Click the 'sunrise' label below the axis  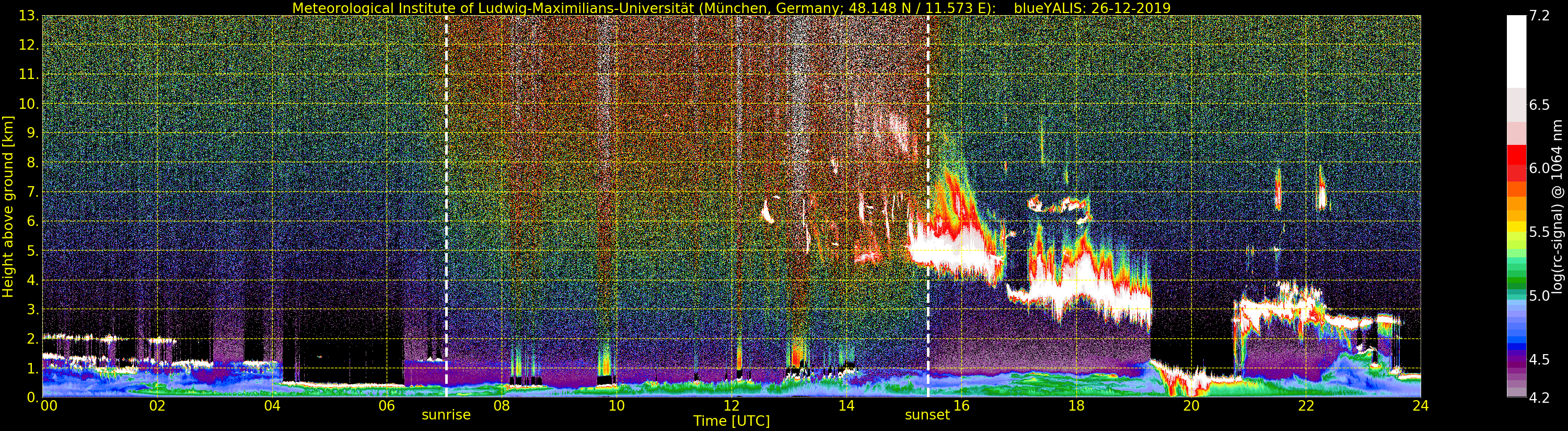[446, 415]
